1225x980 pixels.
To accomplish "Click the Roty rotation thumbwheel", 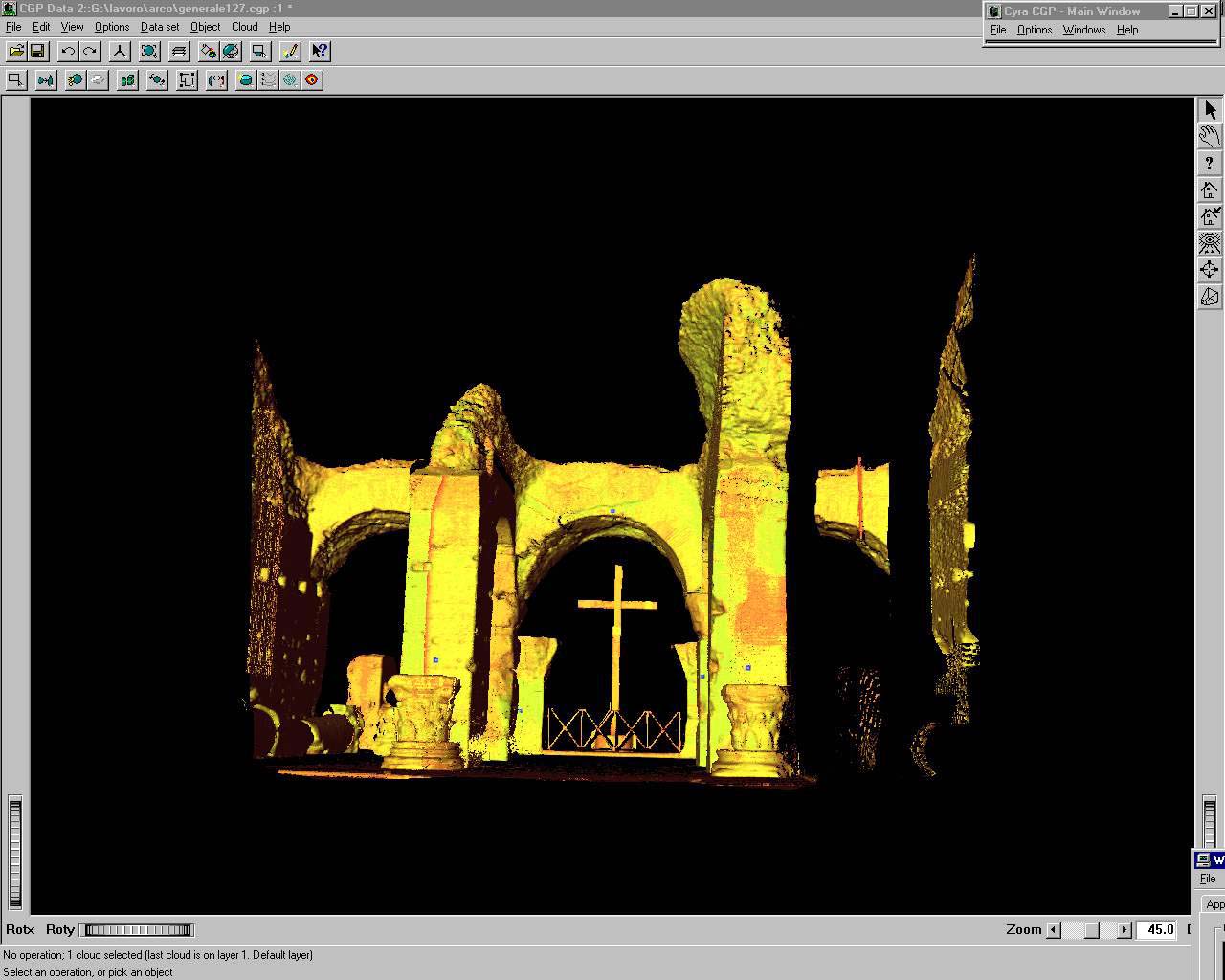I will pos(138,929).
